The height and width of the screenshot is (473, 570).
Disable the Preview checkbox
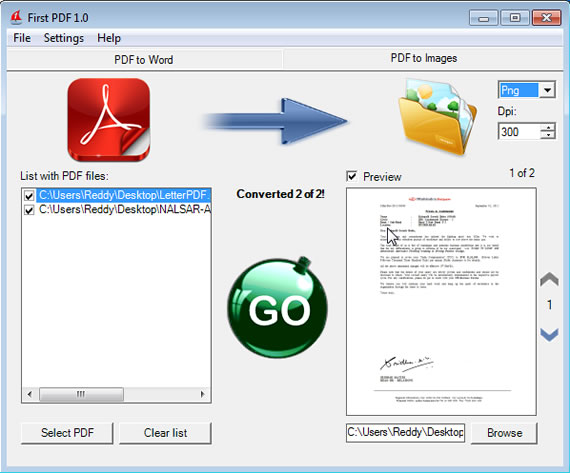[x=352, y=177]
